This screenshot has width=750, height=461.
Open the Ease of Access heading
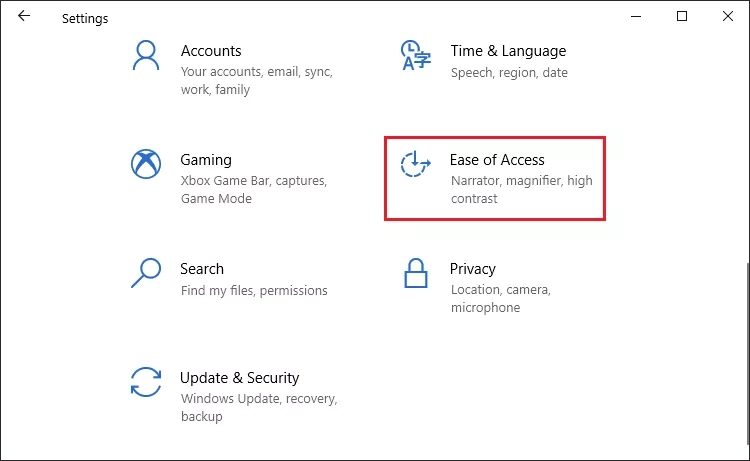(x=497, y=160)
